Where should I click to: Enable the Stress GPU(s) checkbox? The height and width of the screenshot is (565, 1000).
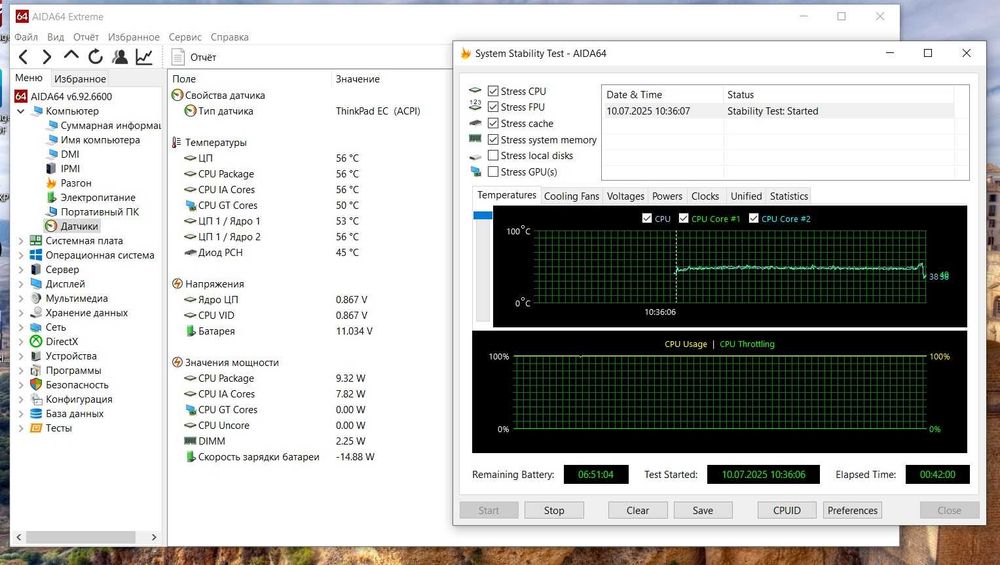tap(493, 172)
